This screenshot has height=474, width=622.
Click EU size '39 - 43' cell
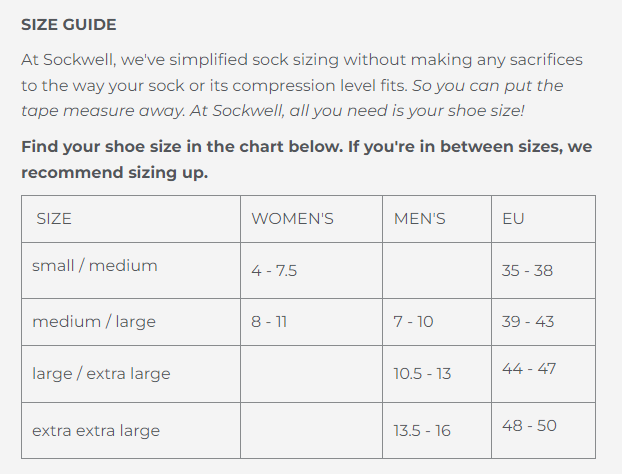pos(527,322)
